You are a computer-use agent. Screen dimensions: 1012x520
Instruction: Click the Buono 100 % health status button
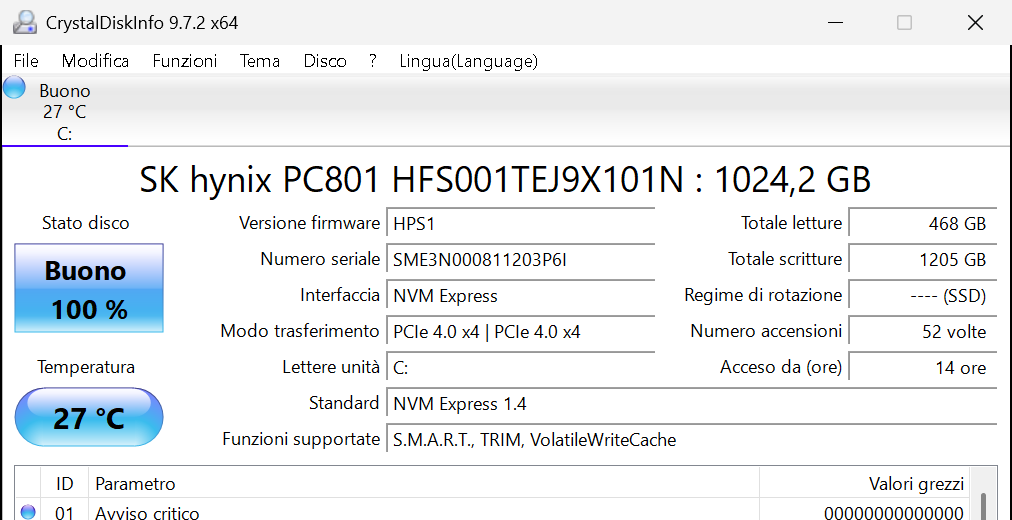click(89, 288)
